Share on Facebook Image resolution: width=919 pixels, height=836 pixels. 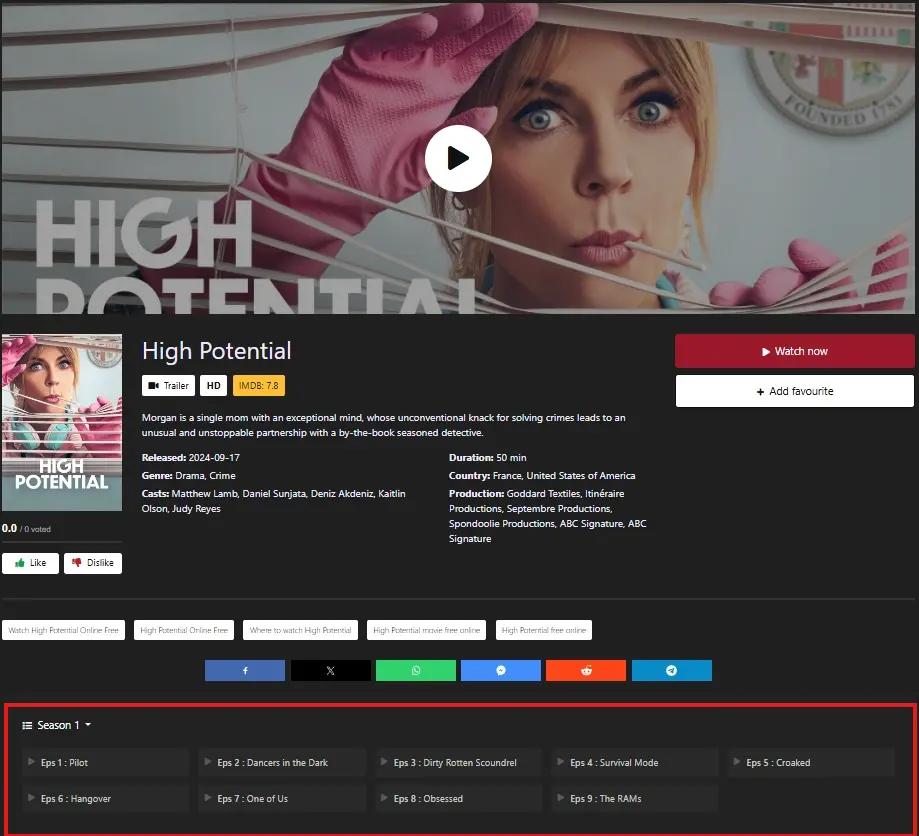click(245, 670)
